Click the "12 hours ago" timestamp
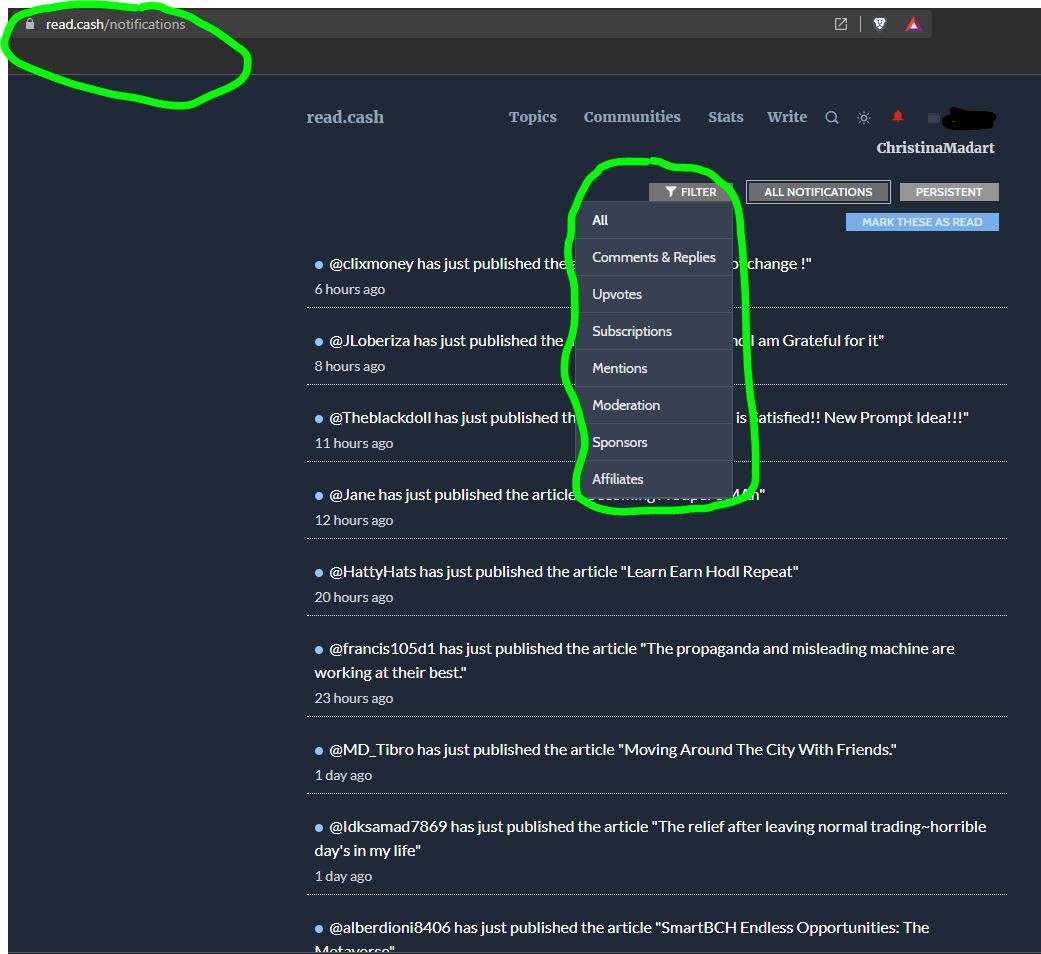Screen dimensions: 1041x954 coord(354,520)
